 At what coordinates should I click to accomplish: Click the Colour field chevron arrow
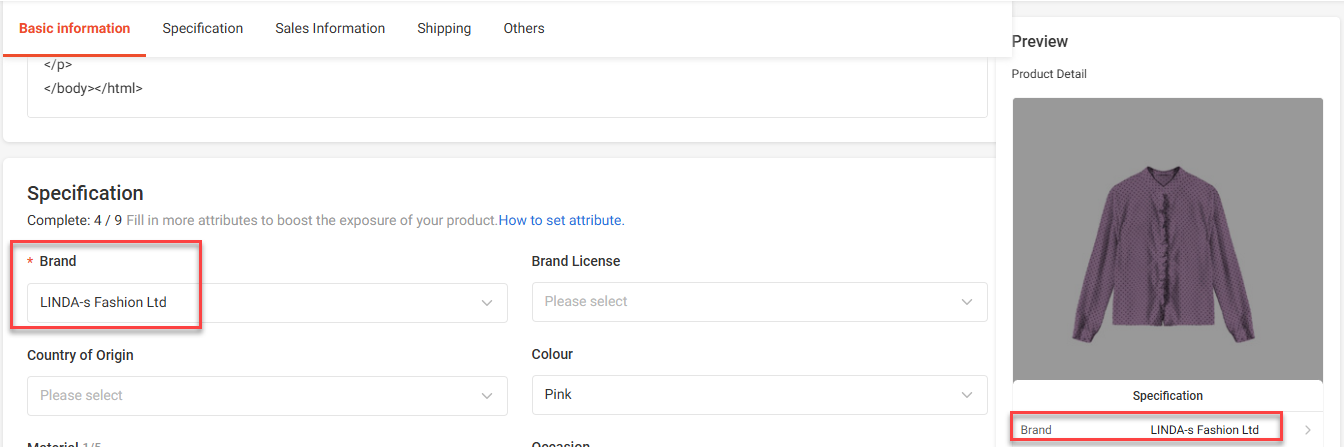tap(967, 395)
